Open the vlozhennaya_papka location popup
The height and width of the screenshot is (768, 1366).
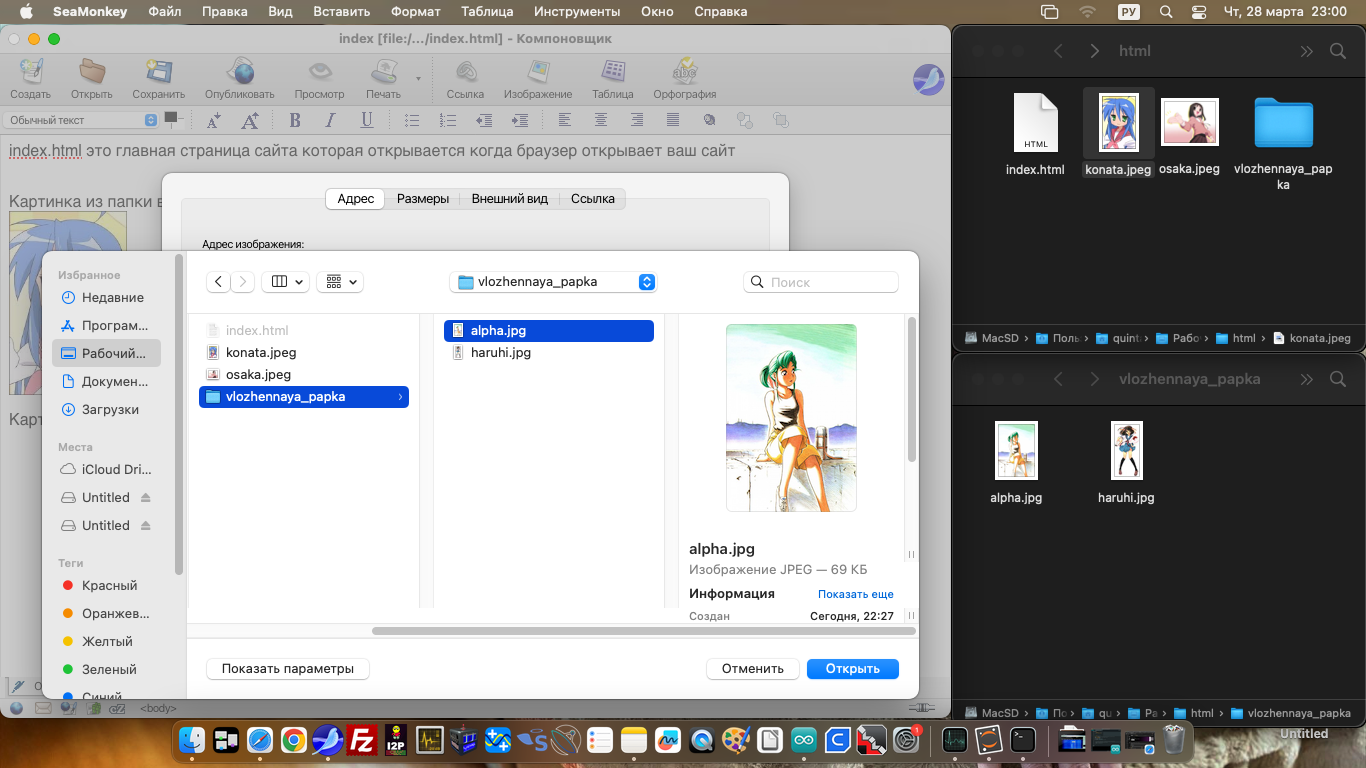(x=553, y=282)
